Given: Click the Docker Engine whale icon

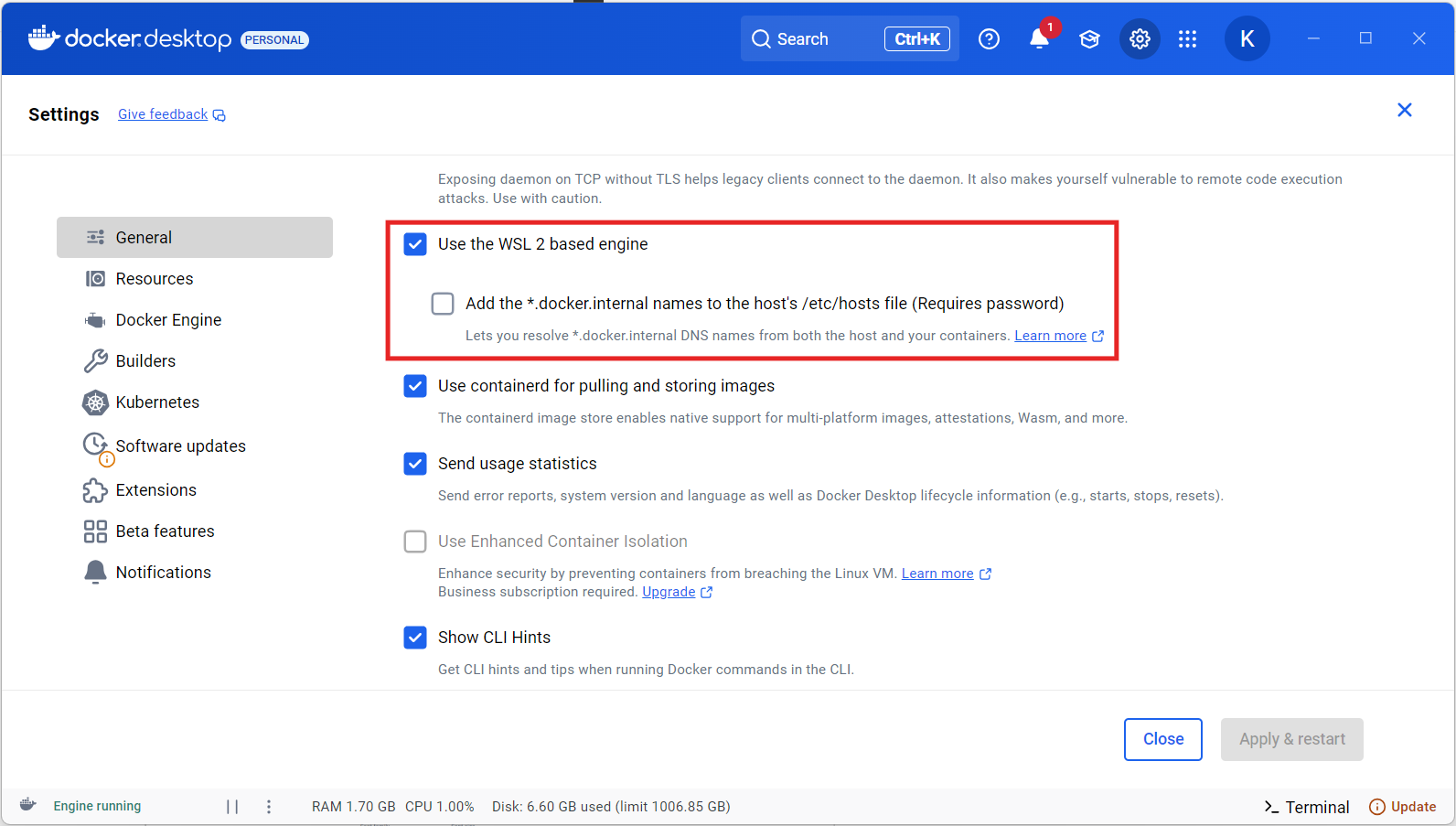Looking at the screenshot, I should (x=95, y=320).
